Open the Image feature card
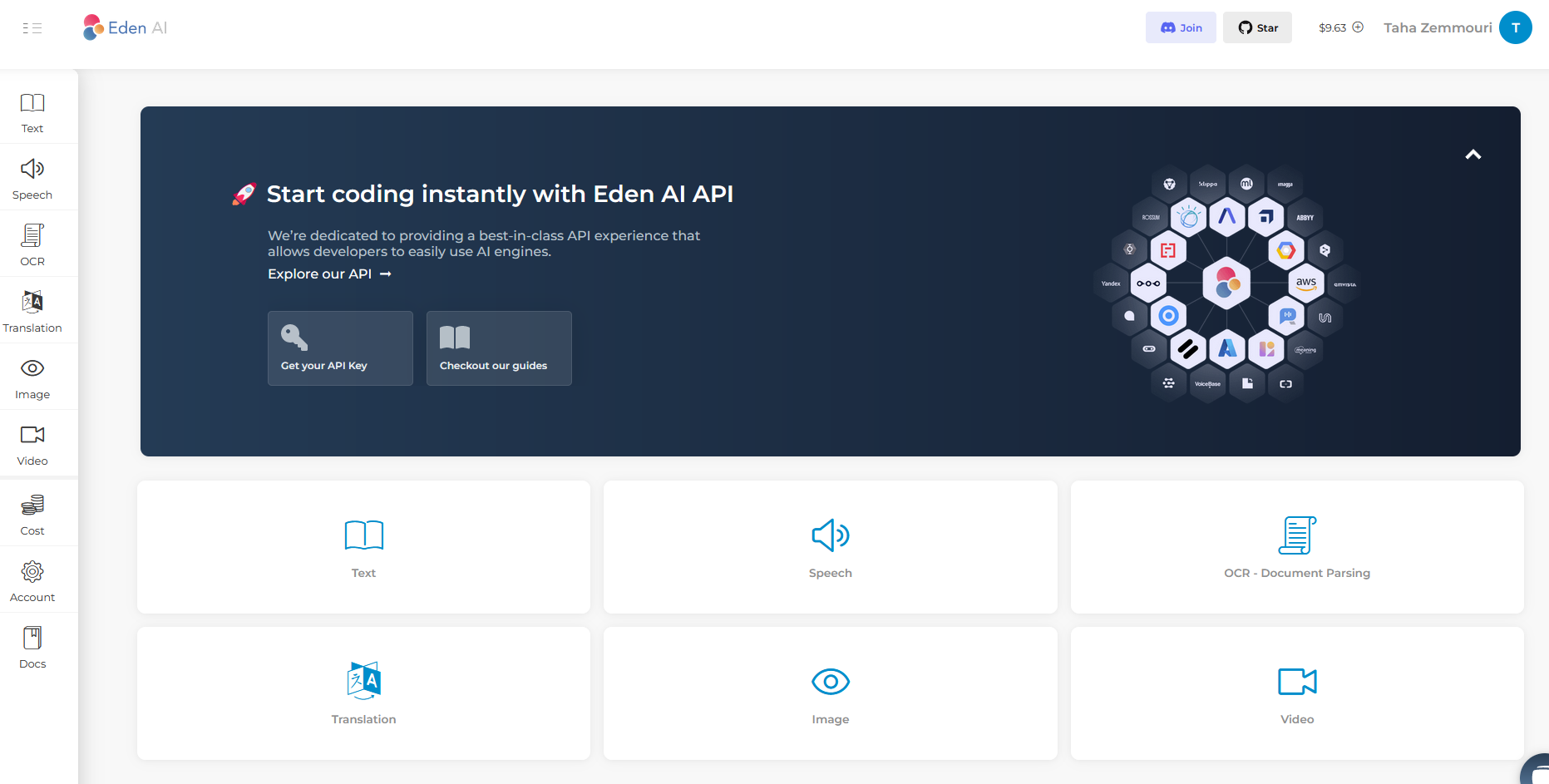 [x=831, y=693]
